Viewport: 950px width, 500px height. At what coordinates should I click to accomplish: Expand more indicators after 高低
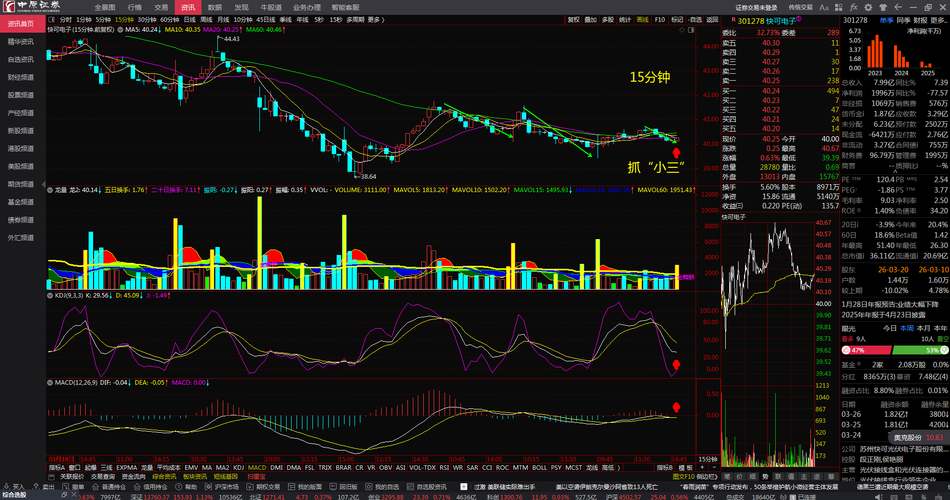618,467
